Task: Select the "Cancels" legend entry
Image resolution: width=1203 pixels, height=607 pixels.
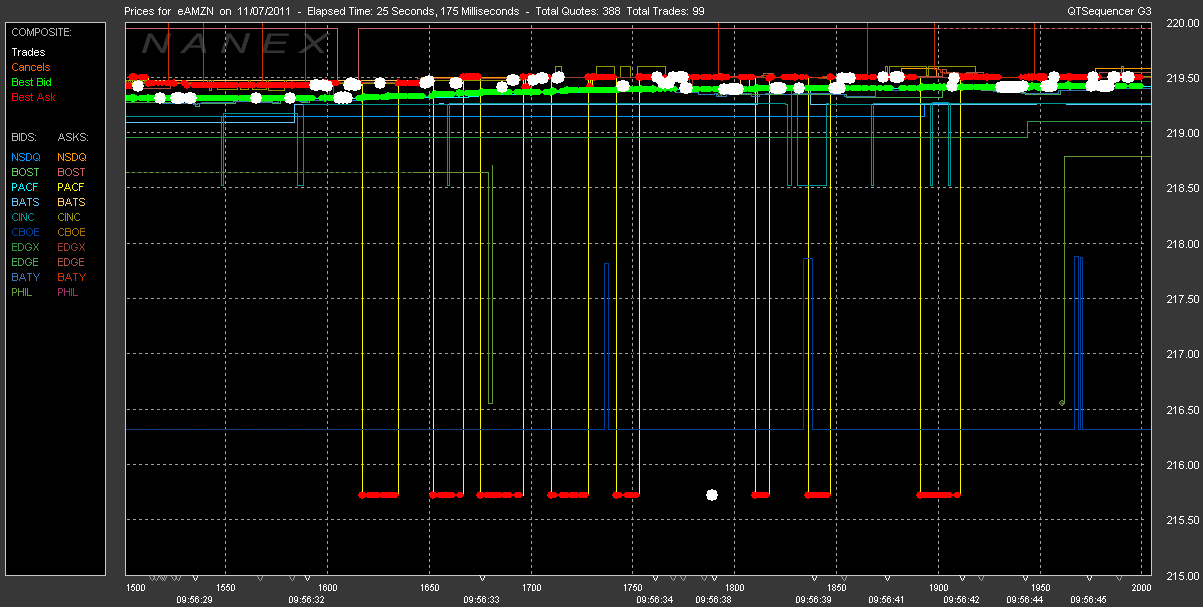Action: (31, 67)
